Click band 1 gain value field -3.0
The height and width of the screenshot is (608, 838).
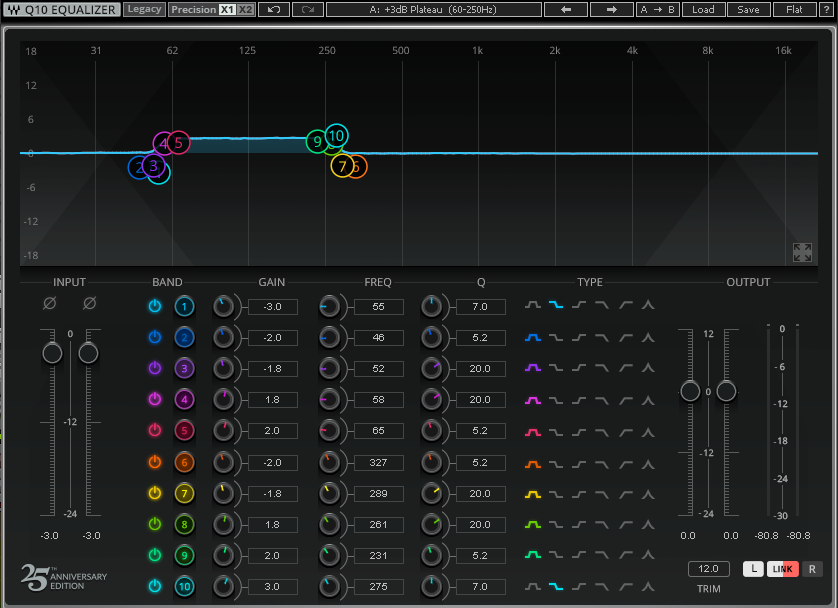tap(273, 307)
